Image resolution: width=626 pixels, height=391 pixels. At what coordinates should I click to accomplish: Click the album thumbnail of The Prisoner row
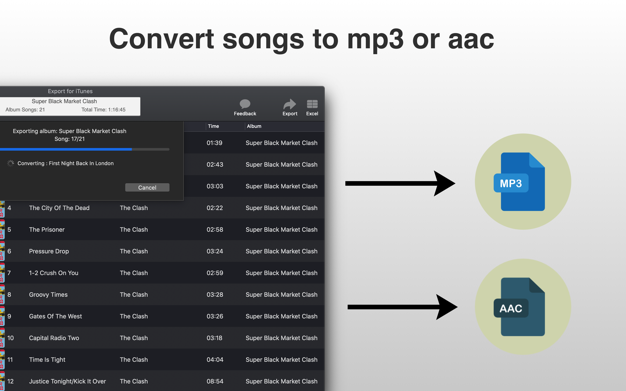(x=2, y=230)
